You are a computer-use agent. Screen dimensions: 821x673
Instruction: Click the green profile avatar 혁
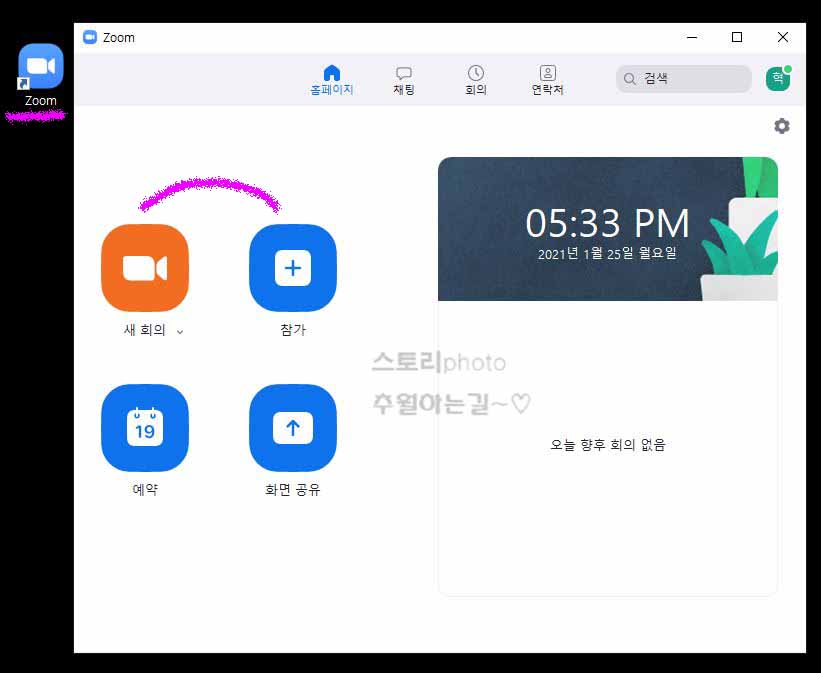[x=778, y=79]
